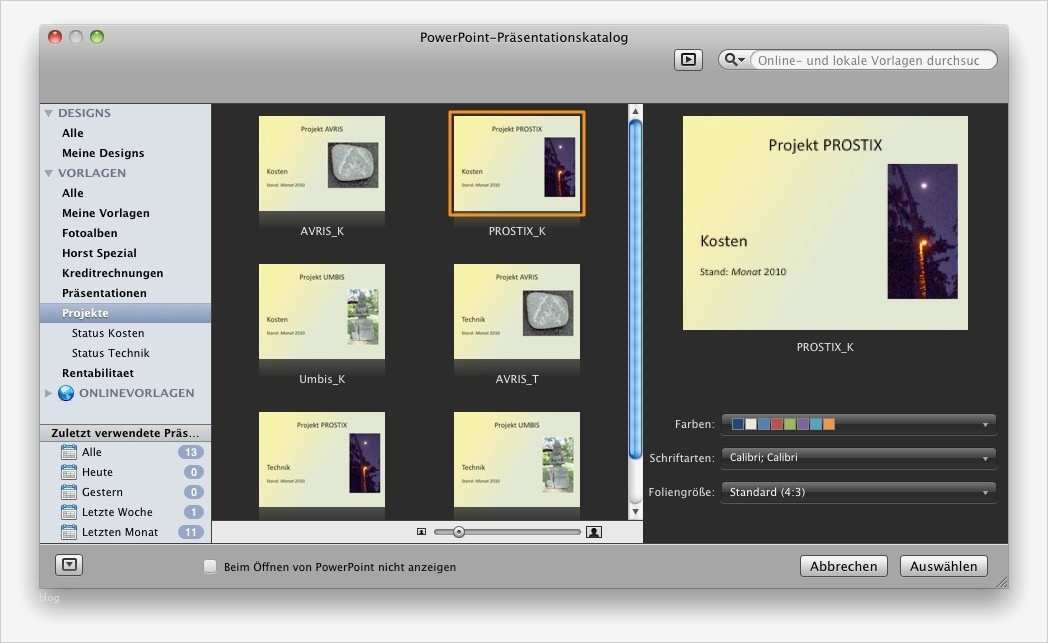Click calendar icon next to Gestern

click(x=69, y=492)
